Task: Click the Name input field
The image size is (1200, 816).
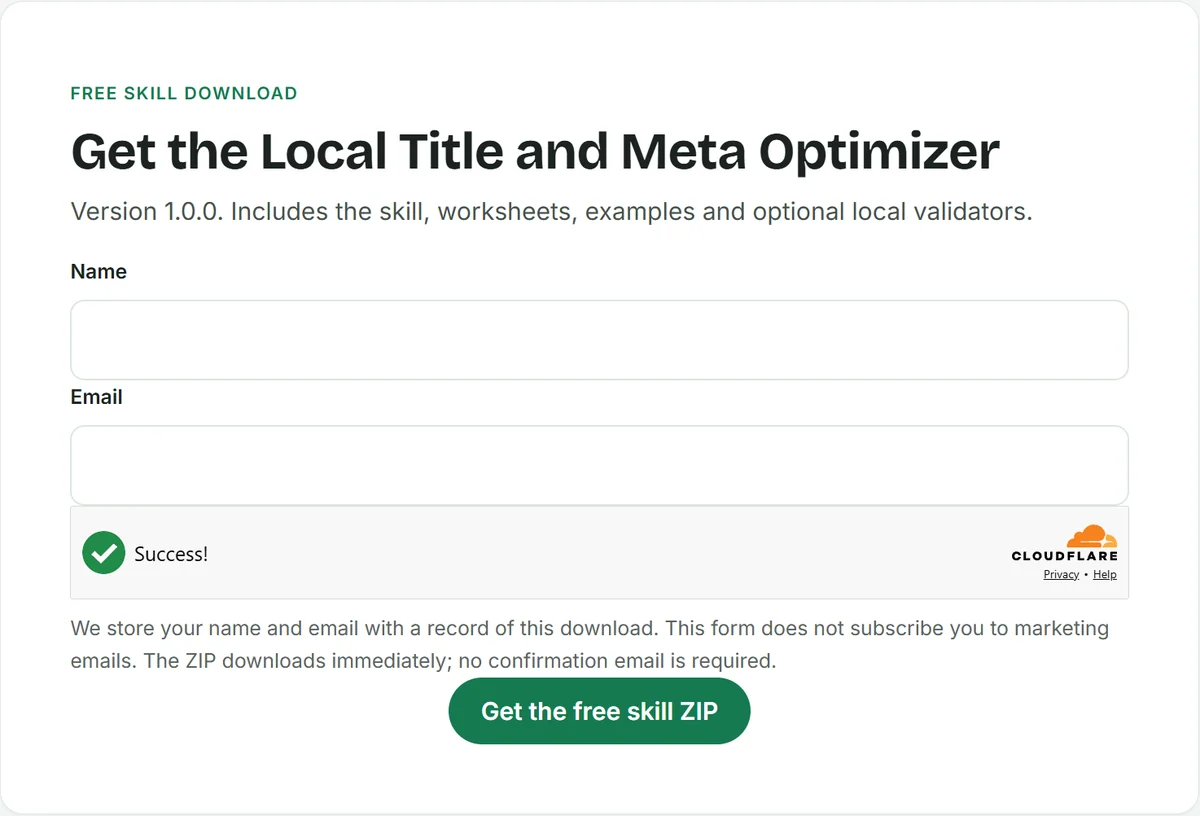Action: coord(599,340)
